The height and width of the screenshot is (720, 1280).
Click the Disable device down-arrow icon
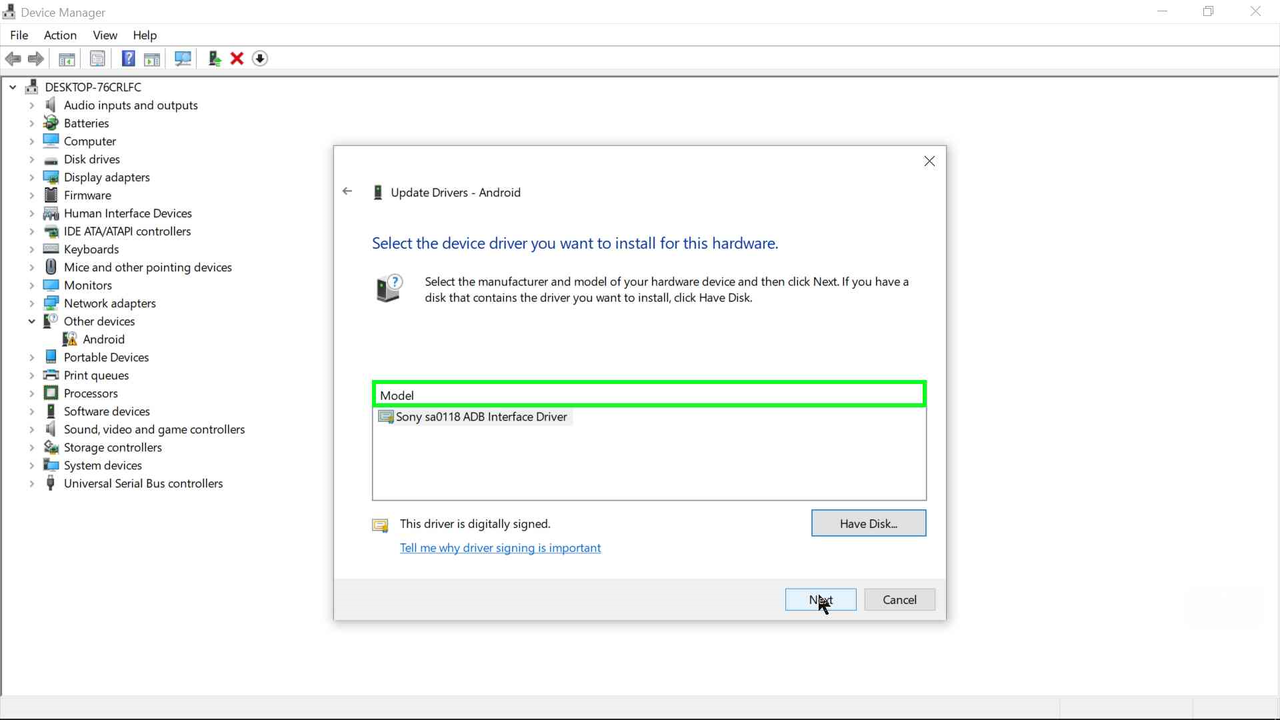260,59
